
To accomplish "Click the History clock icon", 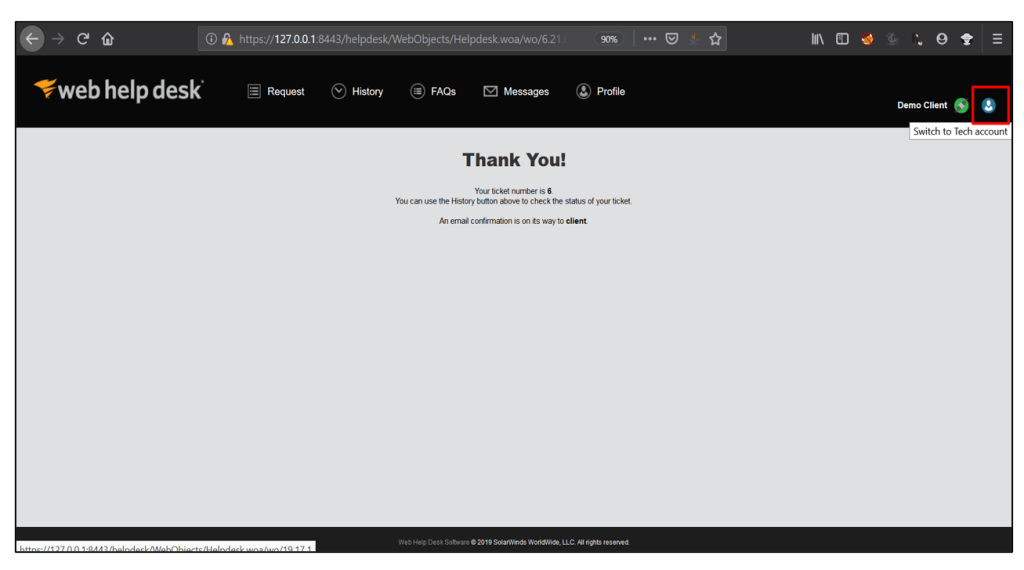I will coord(338,91).
